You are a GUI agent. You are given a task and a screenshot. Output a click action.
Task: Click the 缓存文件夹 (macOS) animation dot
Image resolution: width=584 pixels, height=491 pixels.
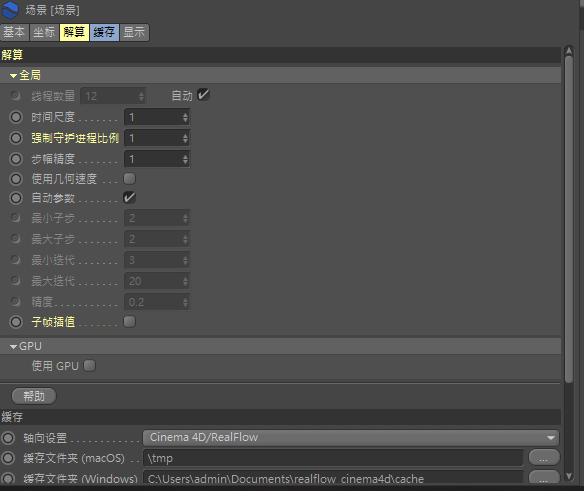click(8, 458)
